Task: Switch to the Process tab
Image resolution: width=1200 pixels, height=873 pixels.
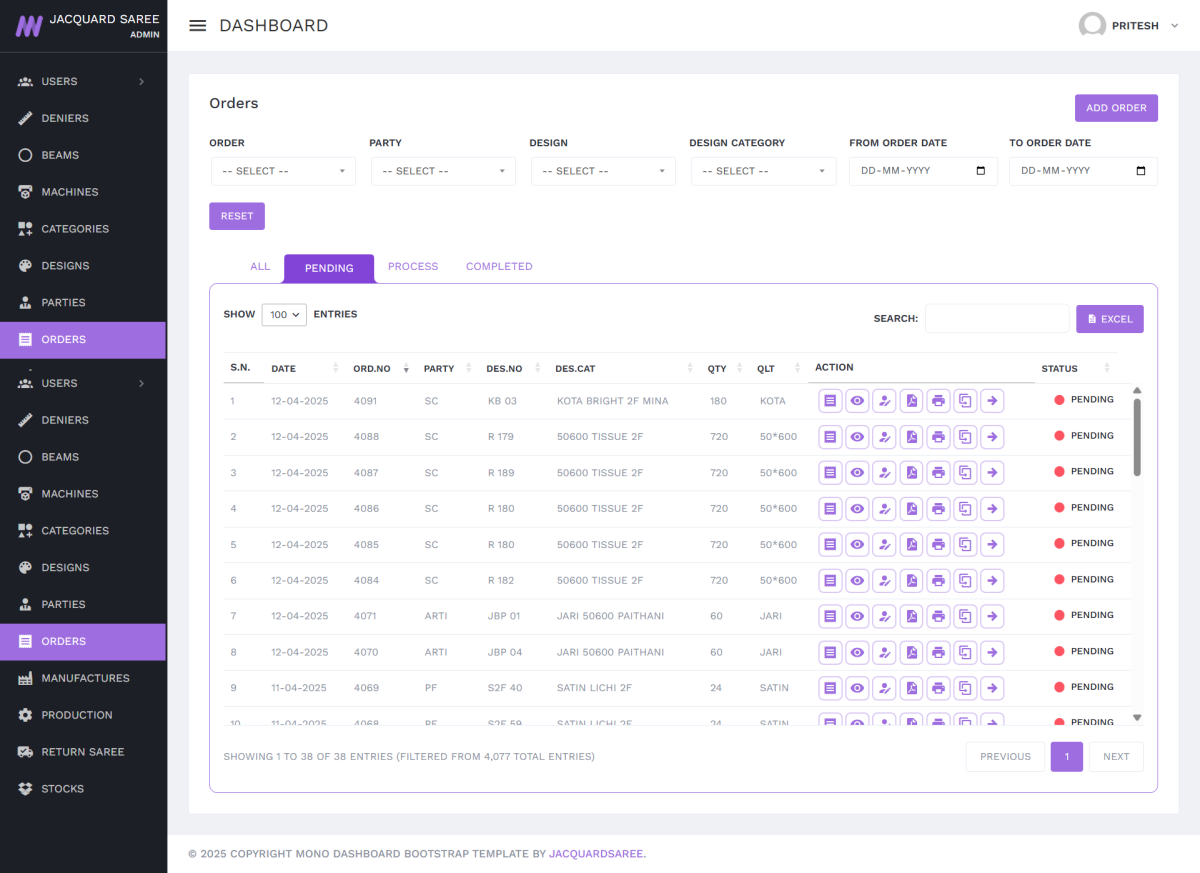Action: click(x=413, y=267)
